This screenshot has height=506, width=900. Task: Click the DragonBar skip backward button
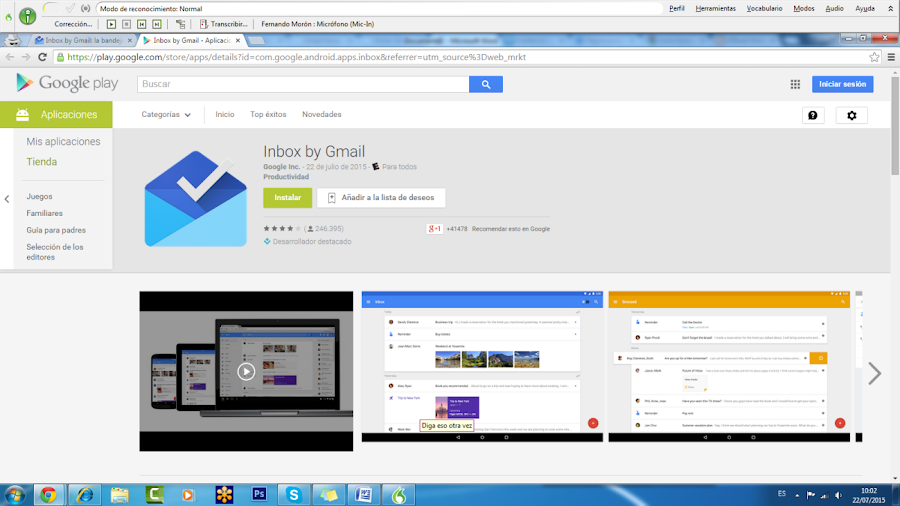pyautogui.click(x=142, y=24)
